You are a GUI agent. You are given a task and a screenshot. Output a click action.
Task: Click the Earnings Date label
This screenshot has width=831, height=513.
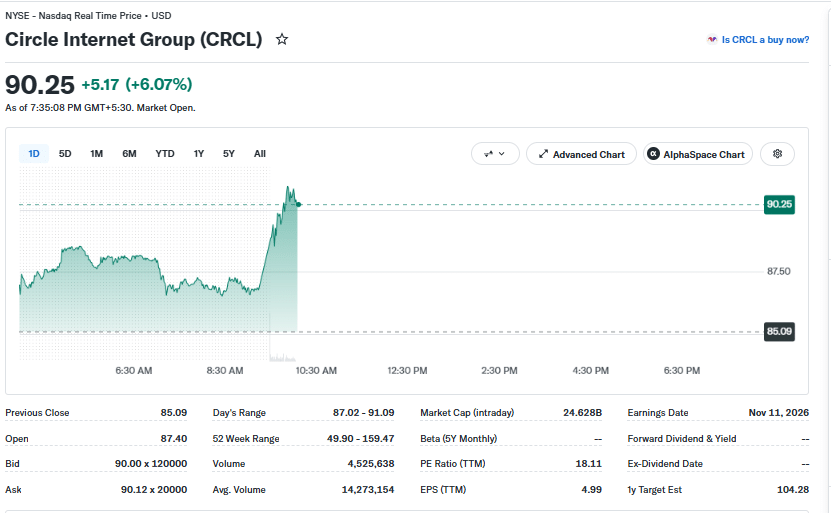(x=658, y=412)
